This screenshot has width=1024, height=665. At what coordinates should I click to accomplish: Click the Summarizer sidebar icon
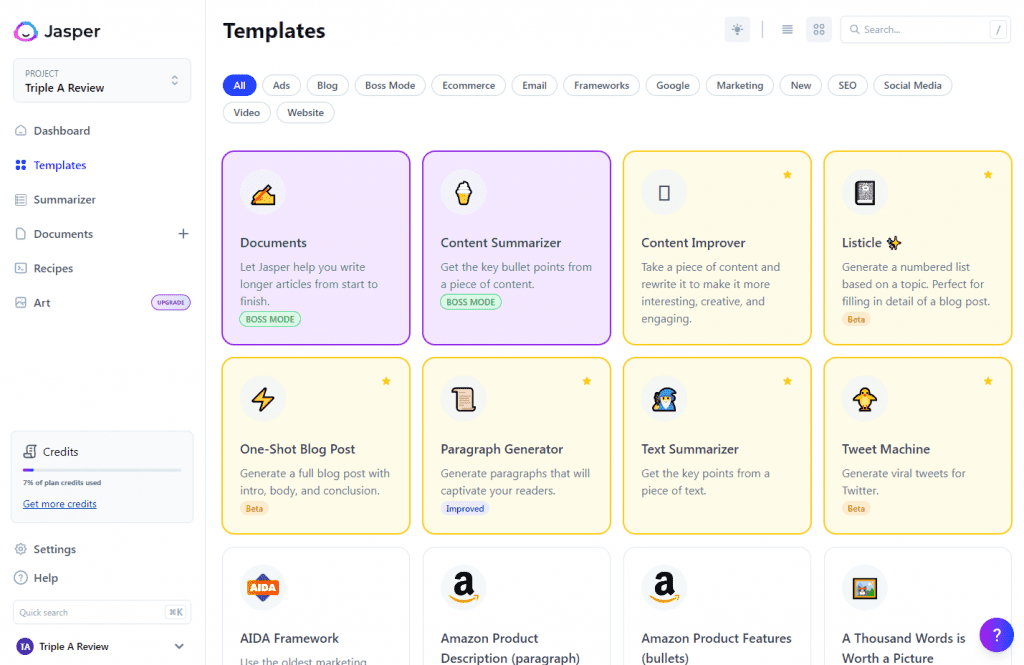[21, 200]
